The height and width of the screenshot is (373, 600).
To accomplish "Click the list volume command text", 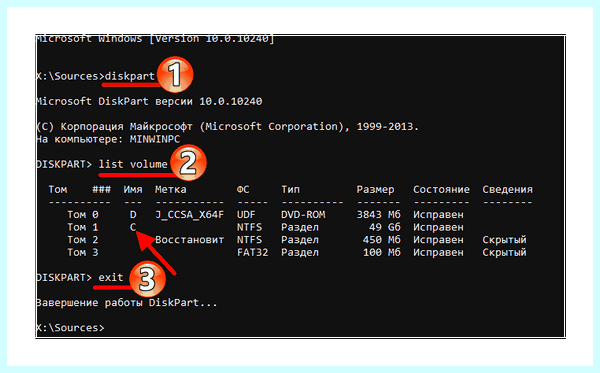I will coord(133,164).
